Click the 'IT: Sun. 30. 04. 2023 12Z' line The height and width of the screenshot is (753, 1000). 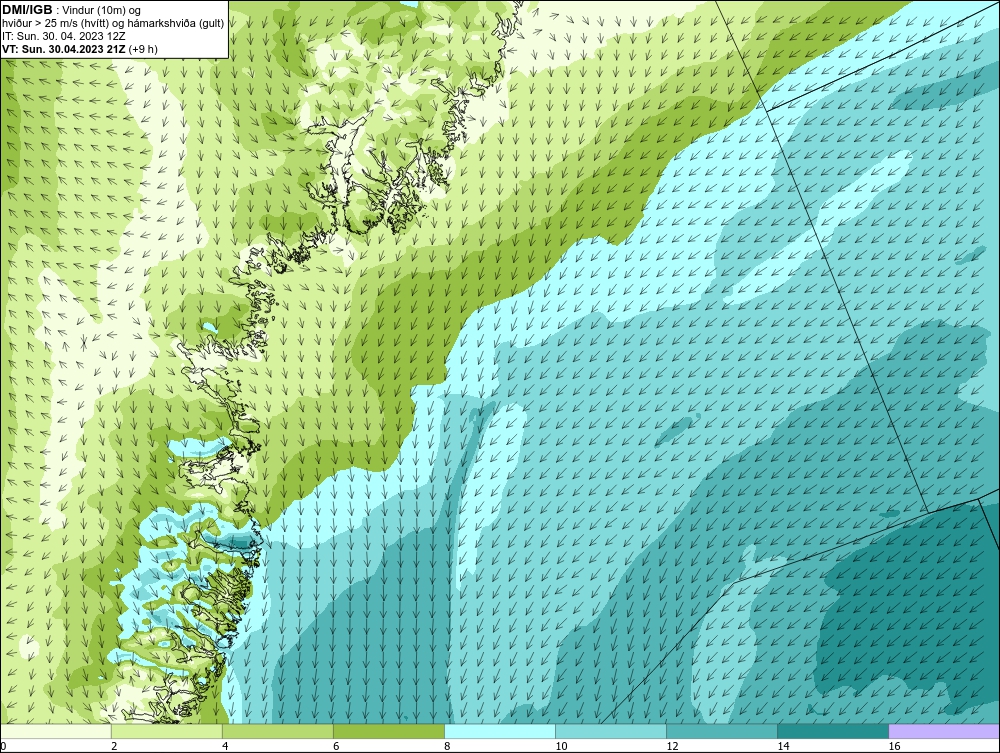(x=63, y=36)
